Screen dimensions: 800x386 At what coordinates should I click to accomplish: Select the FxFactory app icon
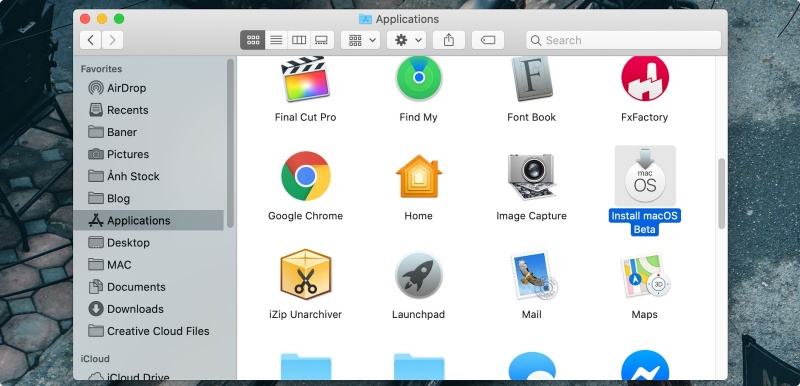point(645,79)
